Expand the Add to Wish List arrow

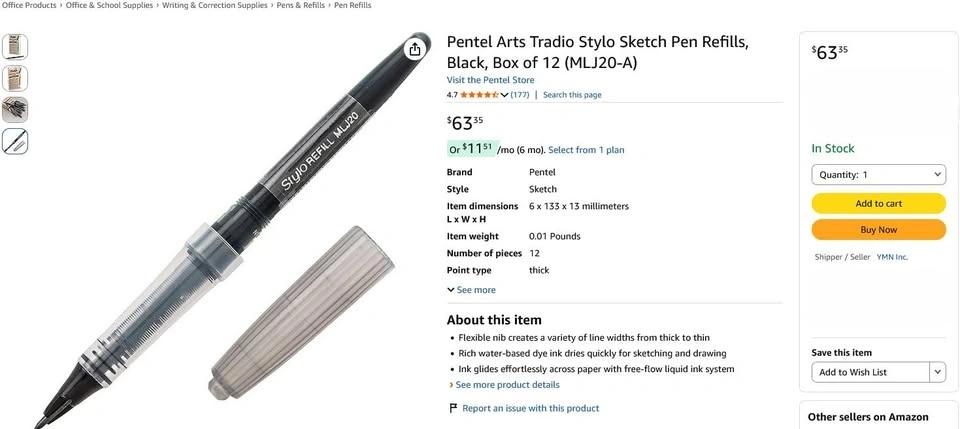937,372
